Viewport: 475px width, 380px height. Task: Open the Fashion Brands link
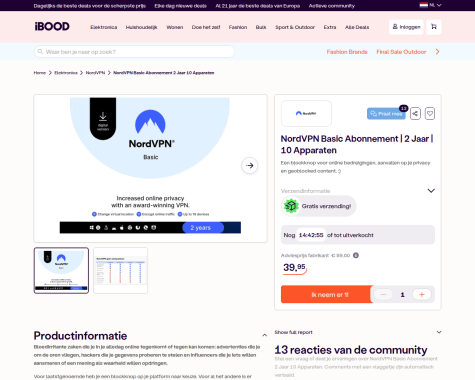click(x=347, y=52)
